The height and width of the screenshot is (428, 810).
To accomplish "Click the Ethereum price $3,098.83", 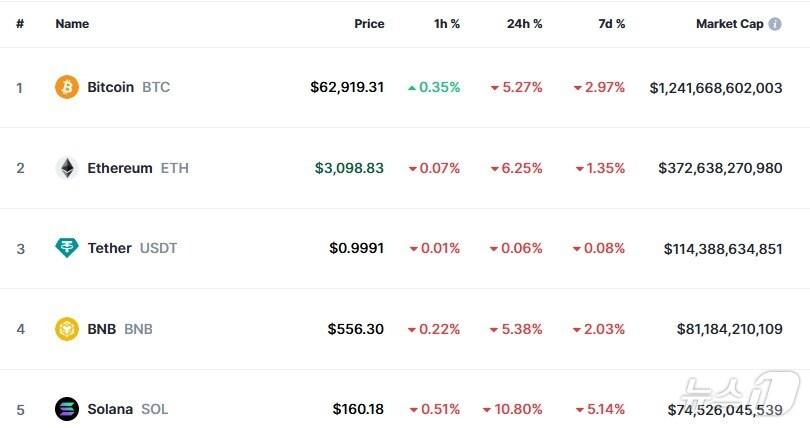I will (x=349, y=168).
